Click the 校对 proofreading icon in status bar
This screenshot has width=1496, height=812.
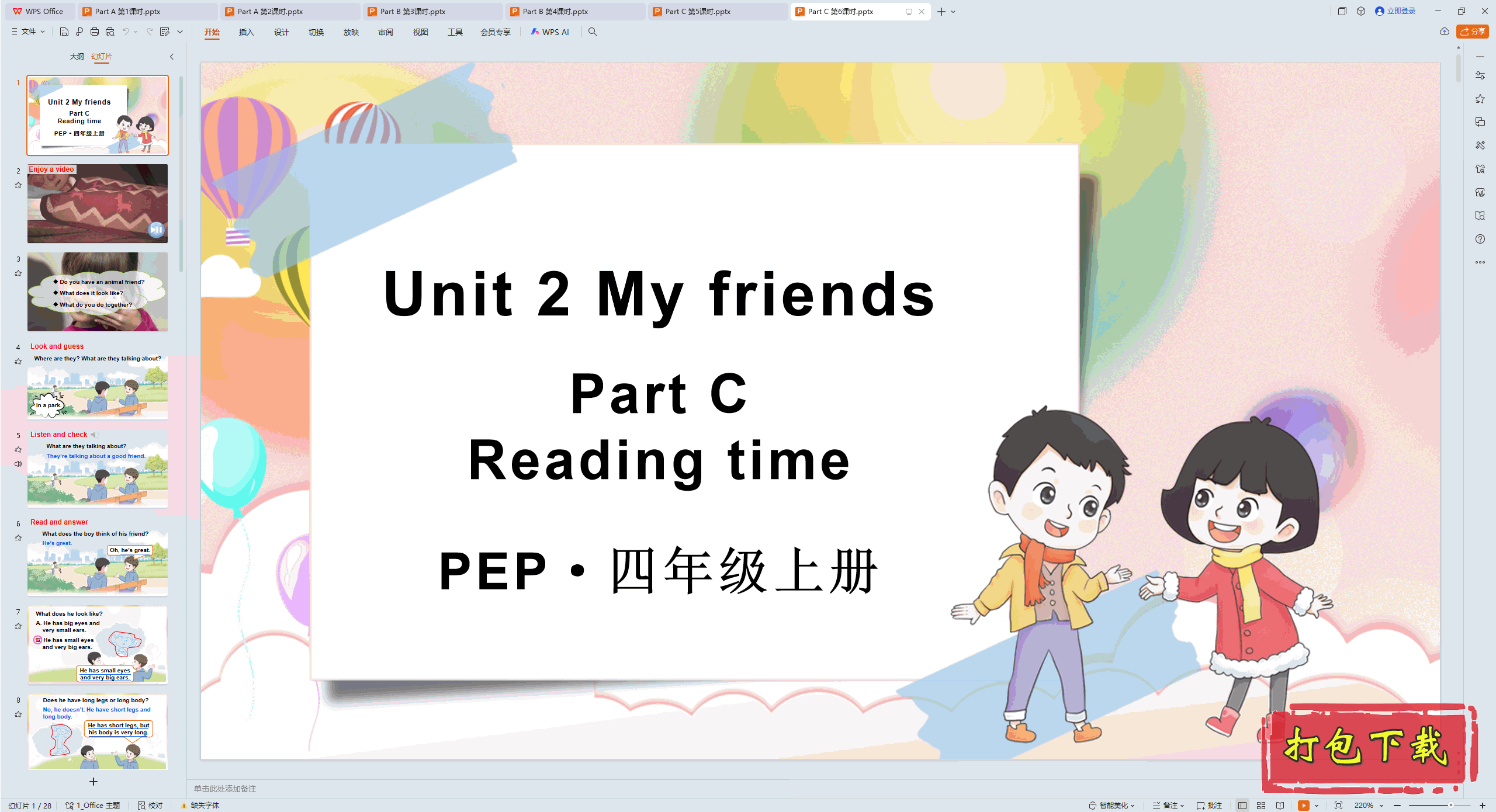click(150, 806)
